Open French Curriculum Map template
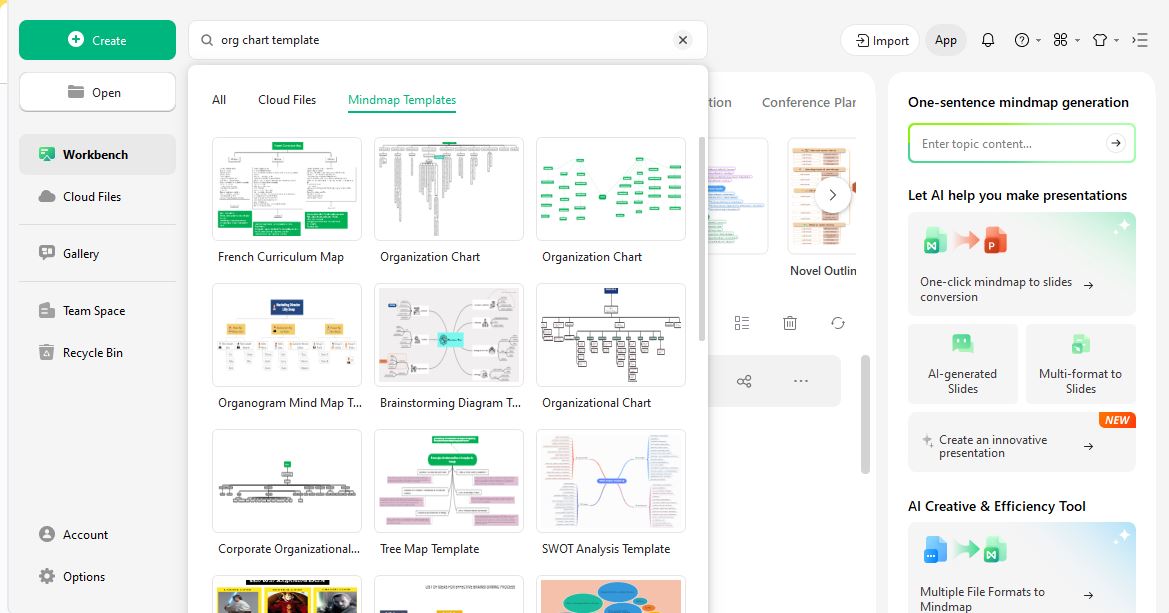The height and width of the screenshot is (613, 1169). pyautogui.click(x=287, y=189)
